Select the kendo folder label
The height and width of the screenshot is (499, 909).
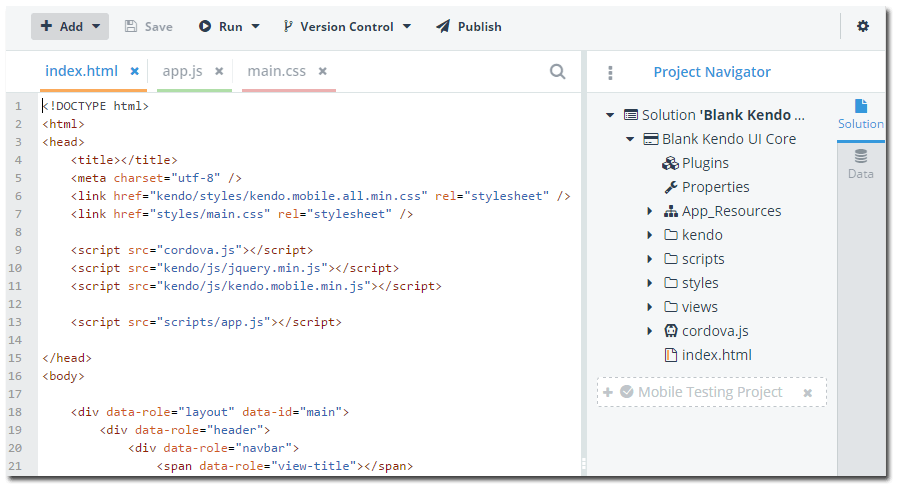pyautogui.click(x=702, y=235)
